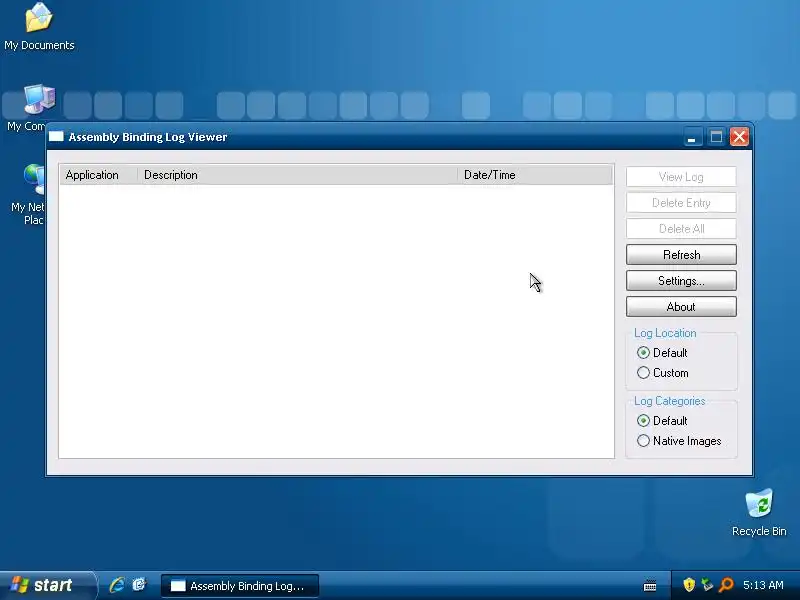Click the second quick launch icon
The height and width of the screenshot is (600, 800).
click(x=139, y=585)
